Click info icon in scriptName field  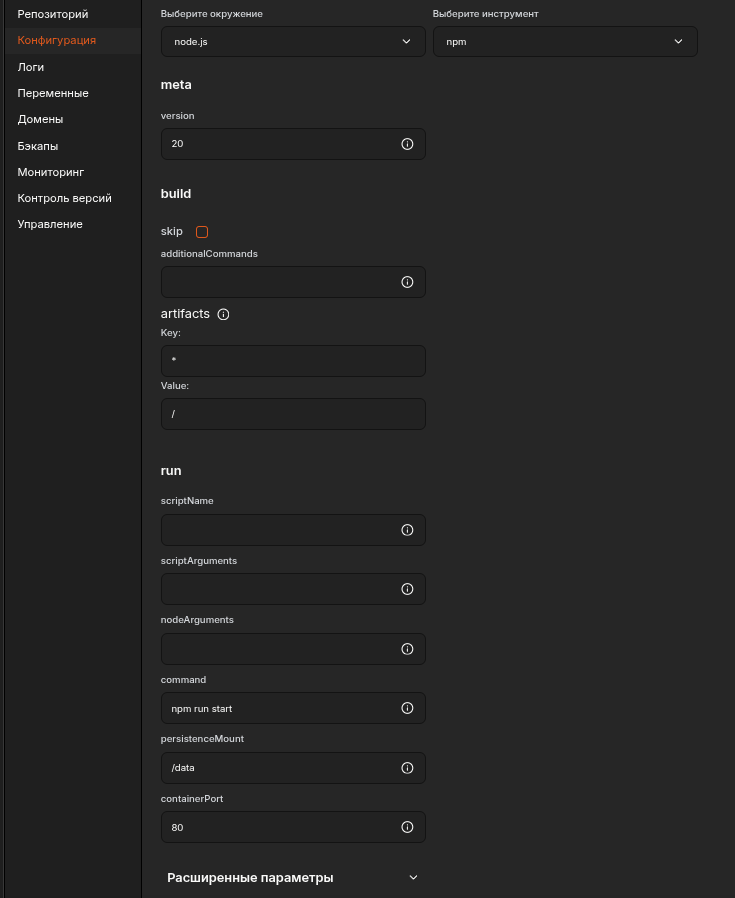(x=407, y=530)
